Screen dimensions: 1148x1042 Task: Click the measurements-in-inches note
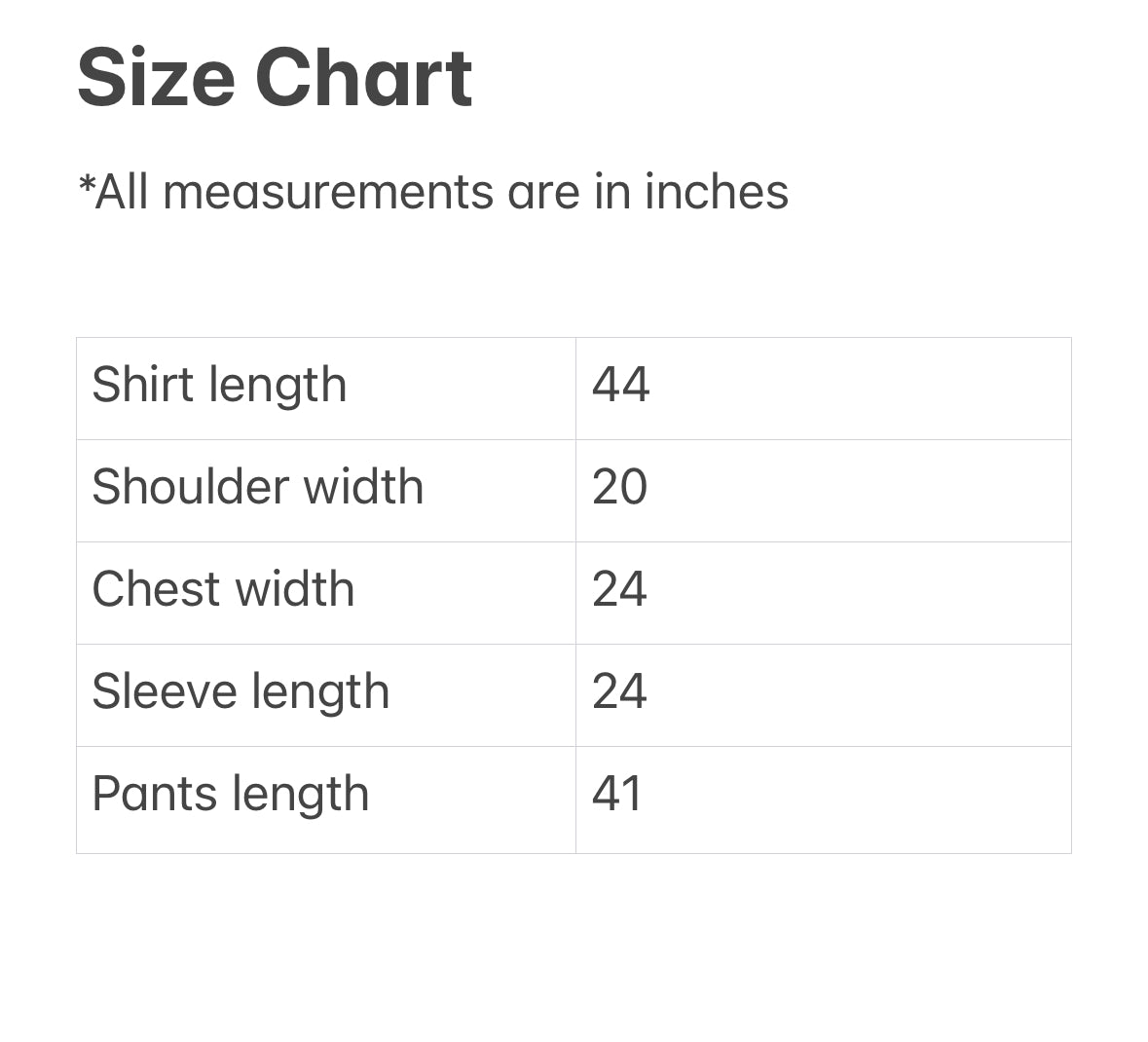coord(432,191)
